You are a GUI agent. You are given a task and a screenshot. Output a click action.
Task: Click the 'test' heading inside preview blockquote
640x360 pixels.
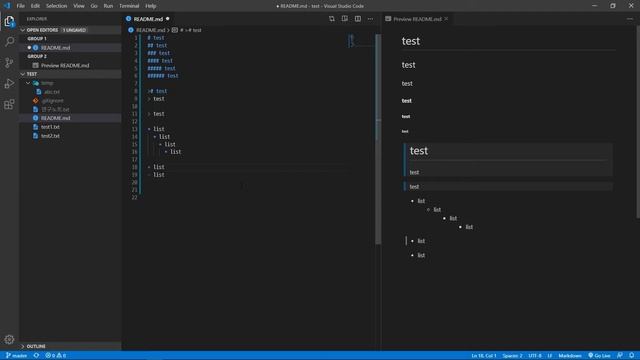(x=419, y=151)
